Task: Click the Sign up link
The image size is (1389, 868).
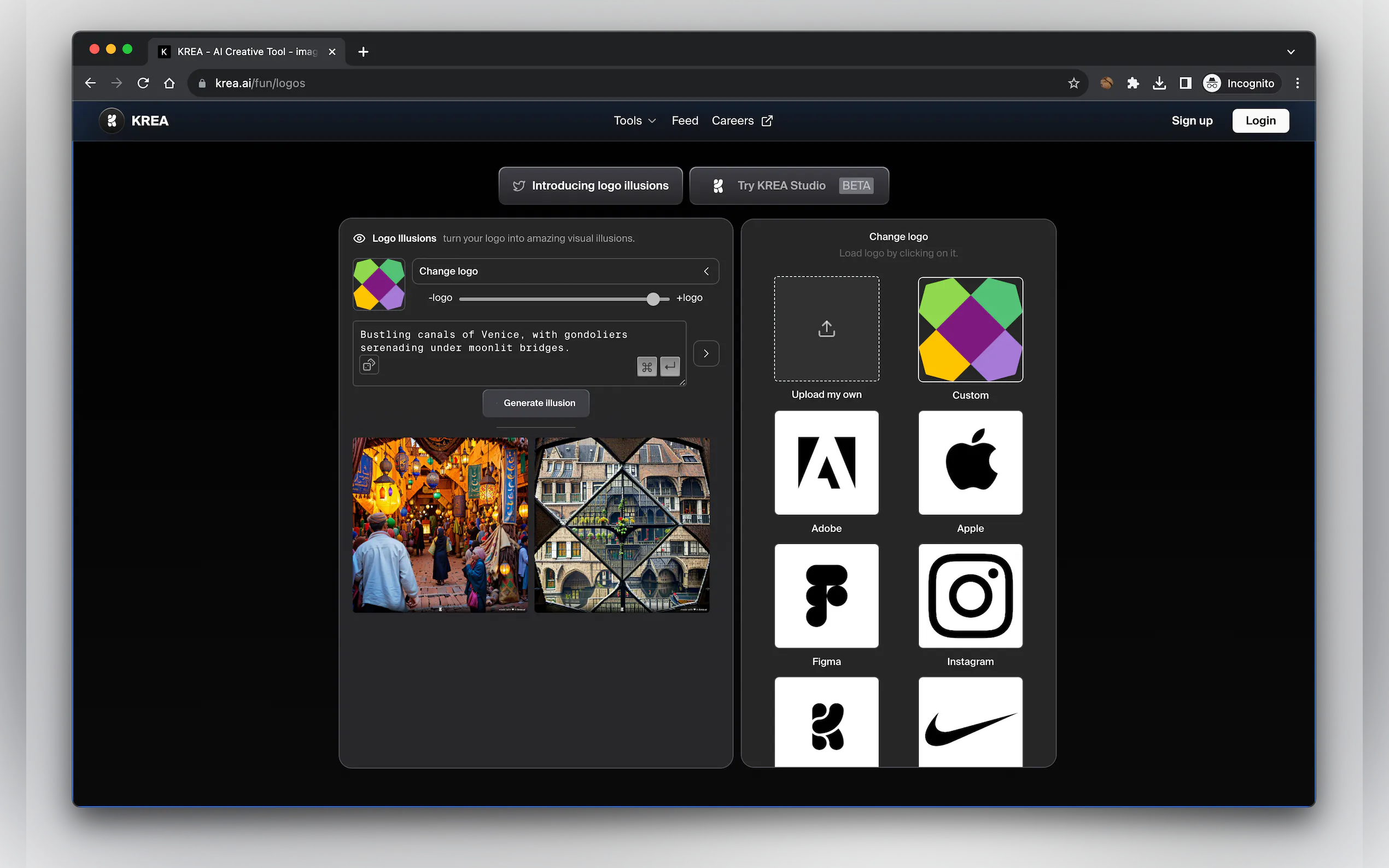Action: 1192,121
